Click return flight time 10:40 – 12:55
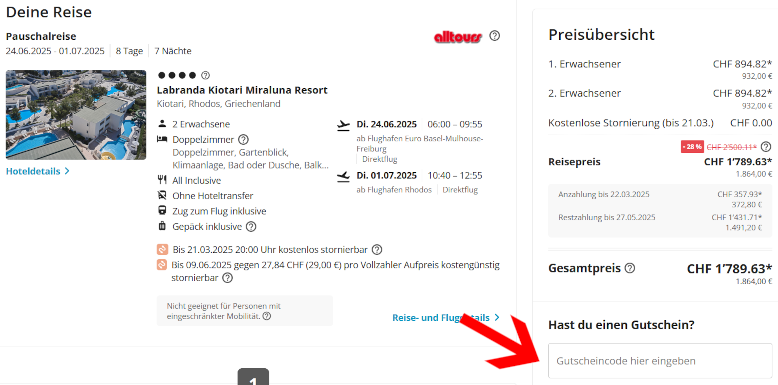 pyautogui.click(x=454, y=176)
